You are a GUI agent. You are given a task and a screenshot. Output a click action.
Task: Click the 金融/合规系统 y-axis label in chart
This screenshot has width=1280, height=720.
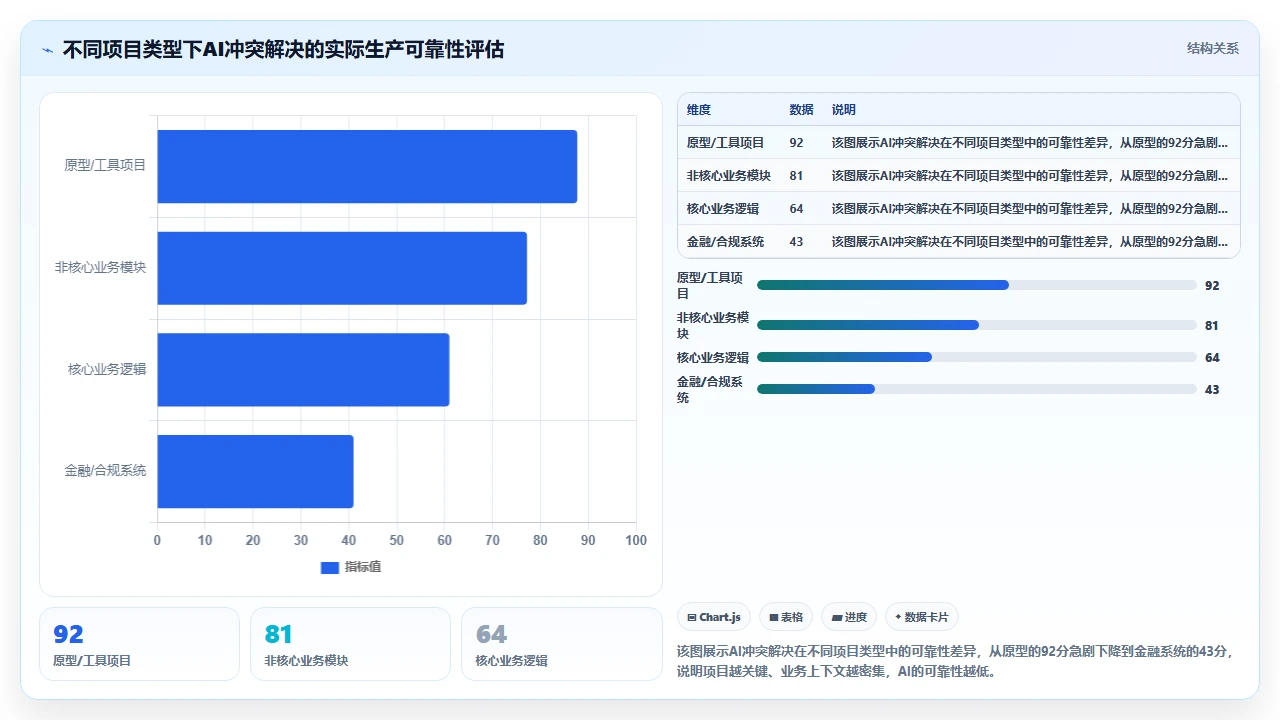[x=105, y=471]
